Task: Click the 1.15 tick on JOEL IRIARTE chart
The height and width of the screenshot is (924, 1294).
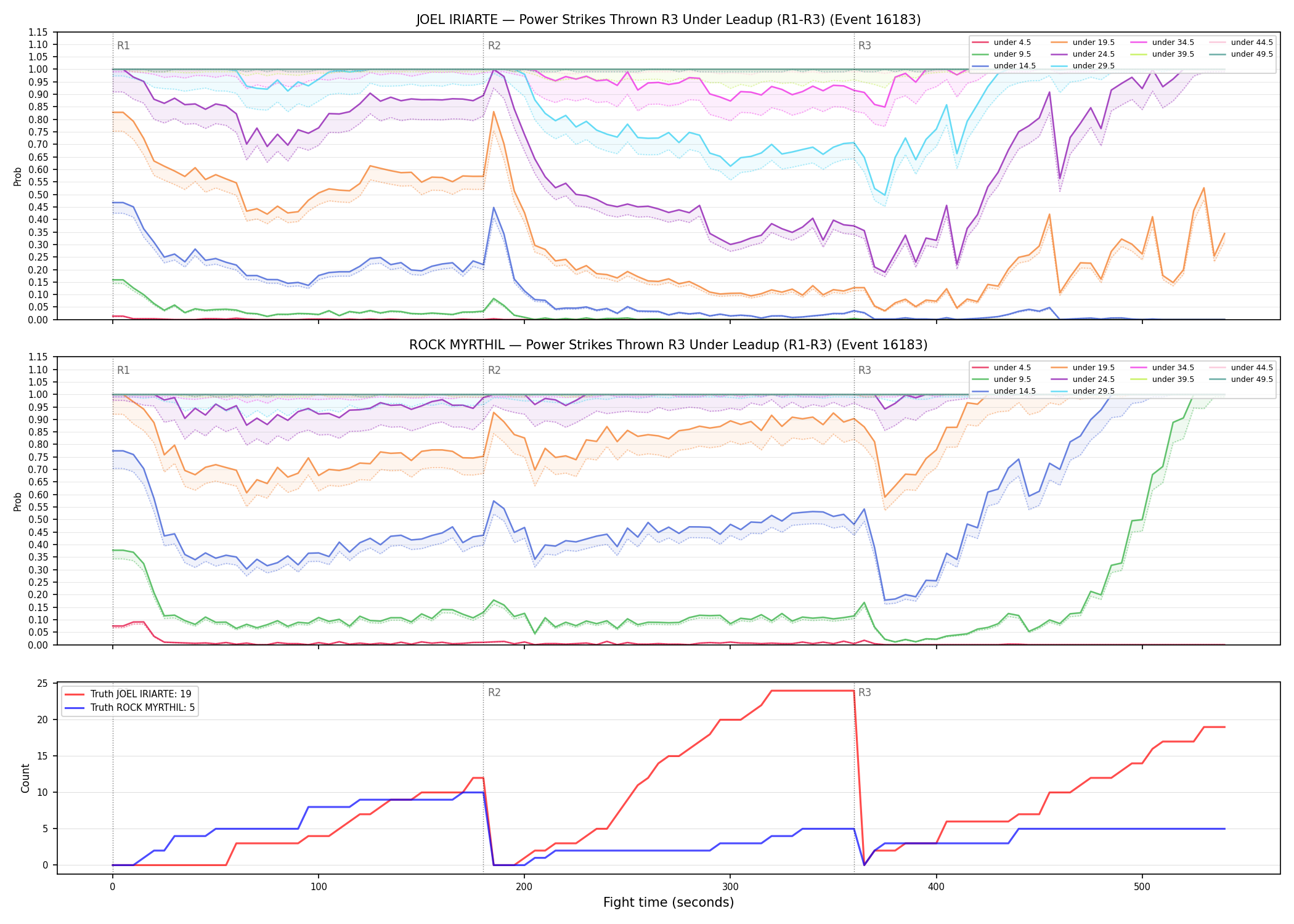Action: coord(38,32)
